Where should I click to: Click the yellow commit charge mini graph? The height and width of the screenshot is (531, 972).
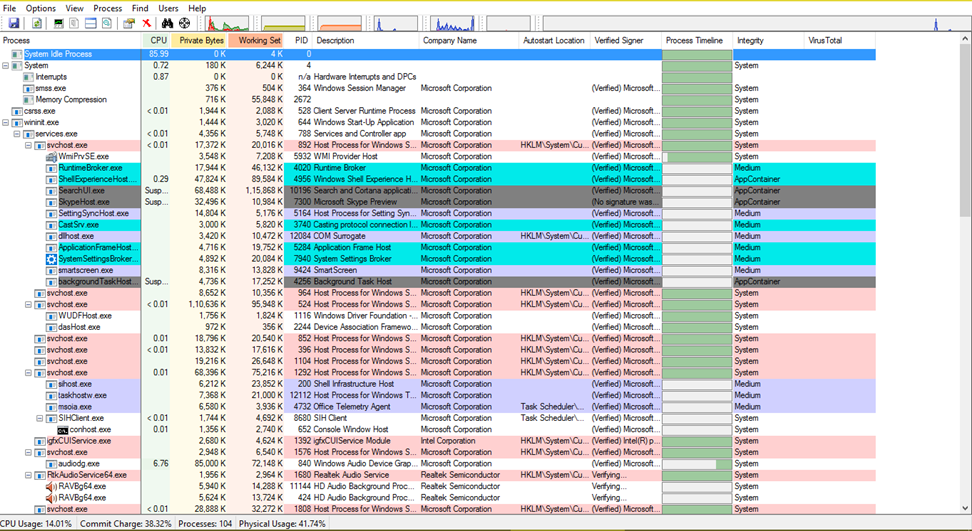283,24
